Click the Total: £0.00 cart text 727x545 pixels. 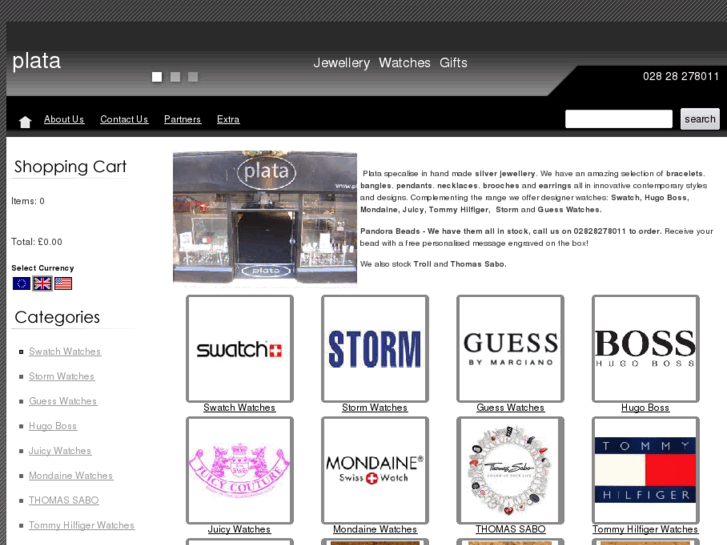click(37, 242)
